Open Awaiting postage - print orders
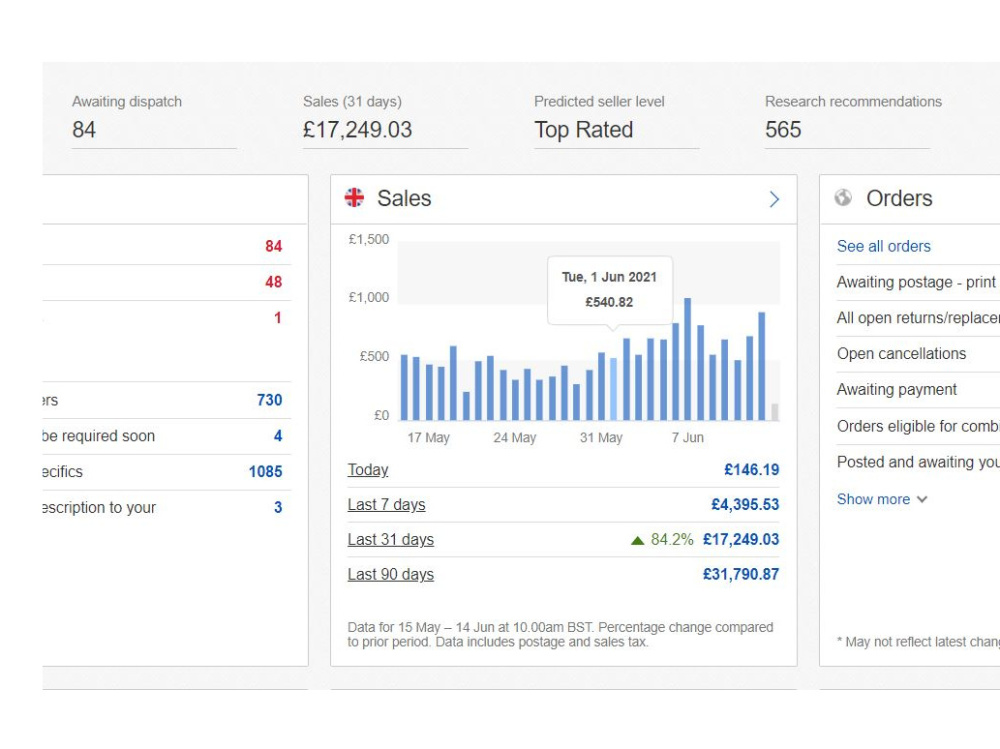Viewport: 1000px width, 749px height. (x=918, y=282)
